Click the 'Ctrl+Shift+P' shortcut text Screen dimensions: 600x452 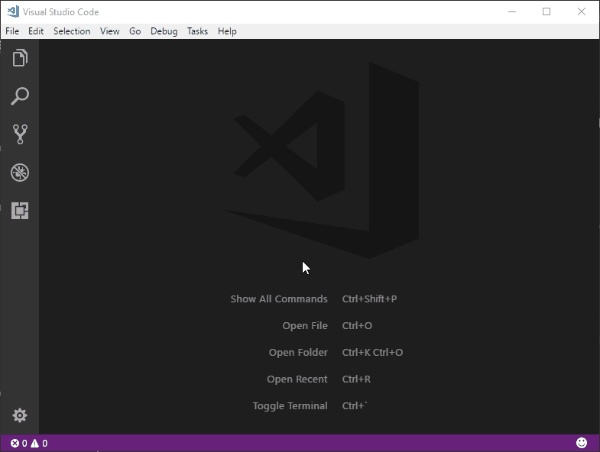pyautogui.click(x=370, y=299)
